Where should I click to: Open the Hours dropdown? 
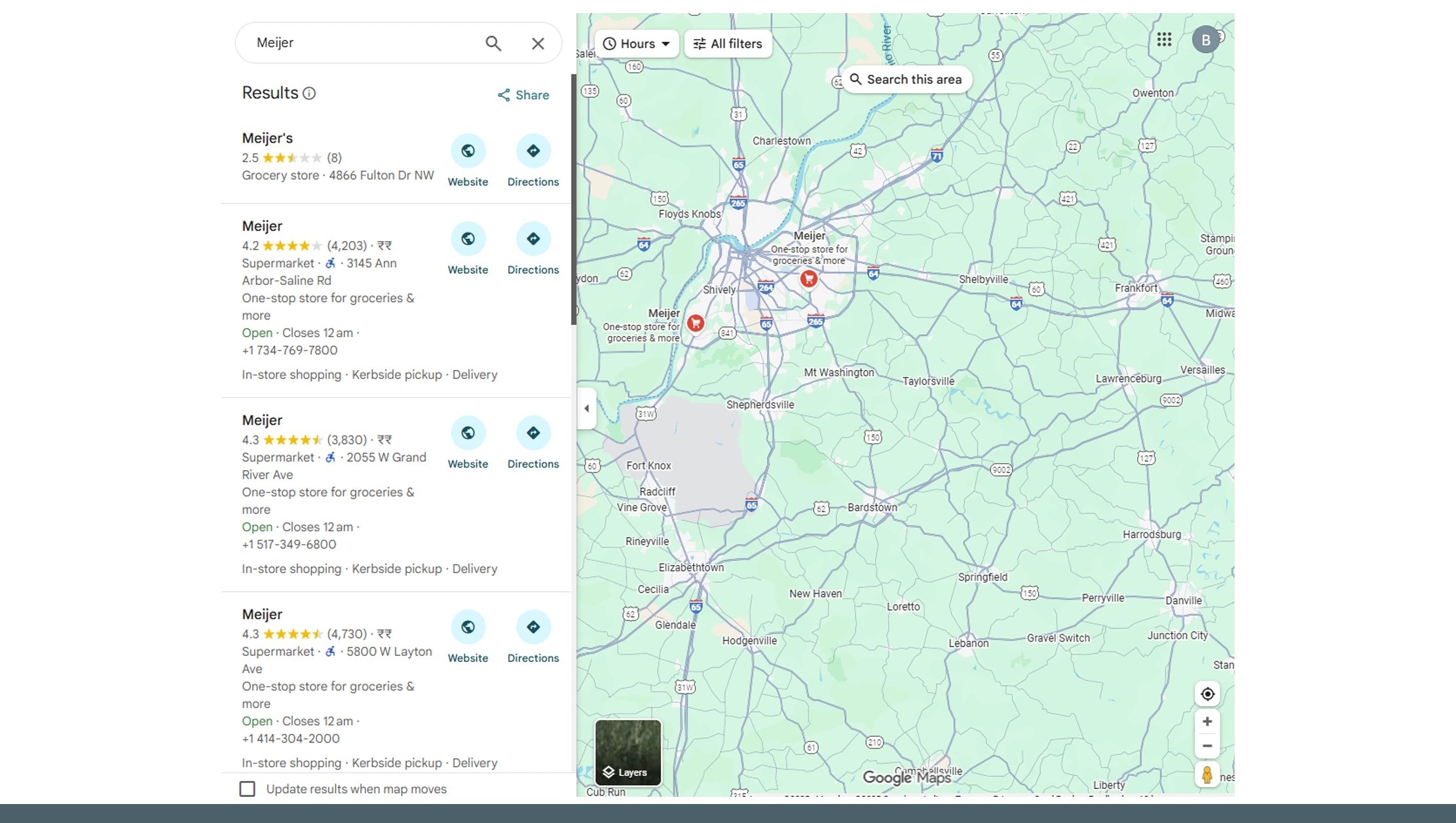tap(635, 43)
